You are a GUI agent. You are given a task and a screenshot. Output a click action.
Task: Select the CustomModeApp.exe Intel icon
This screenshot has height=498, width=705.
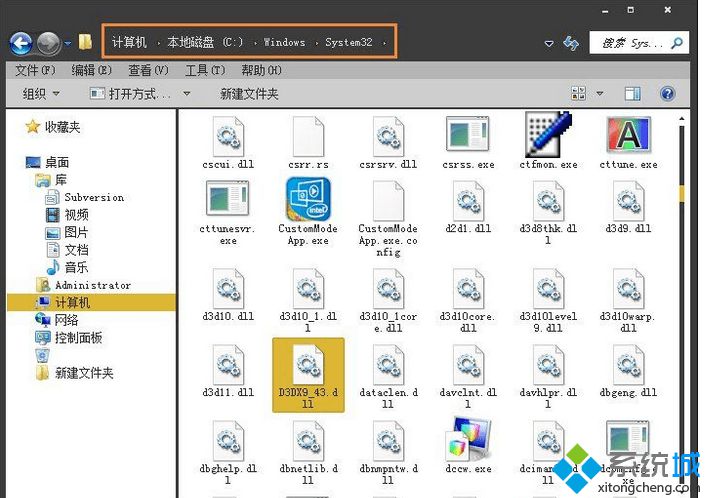coord(307,199)
